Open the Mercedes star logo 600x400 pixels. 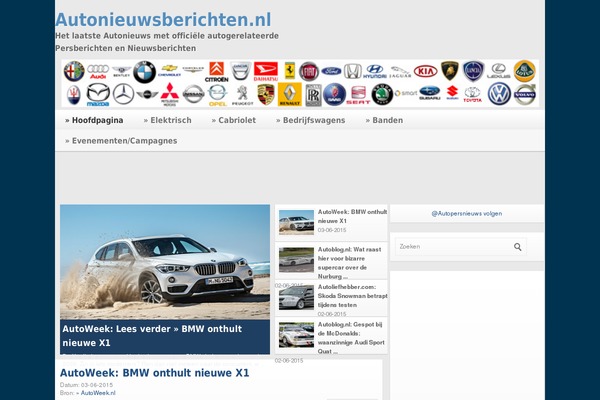pos(123,94)
